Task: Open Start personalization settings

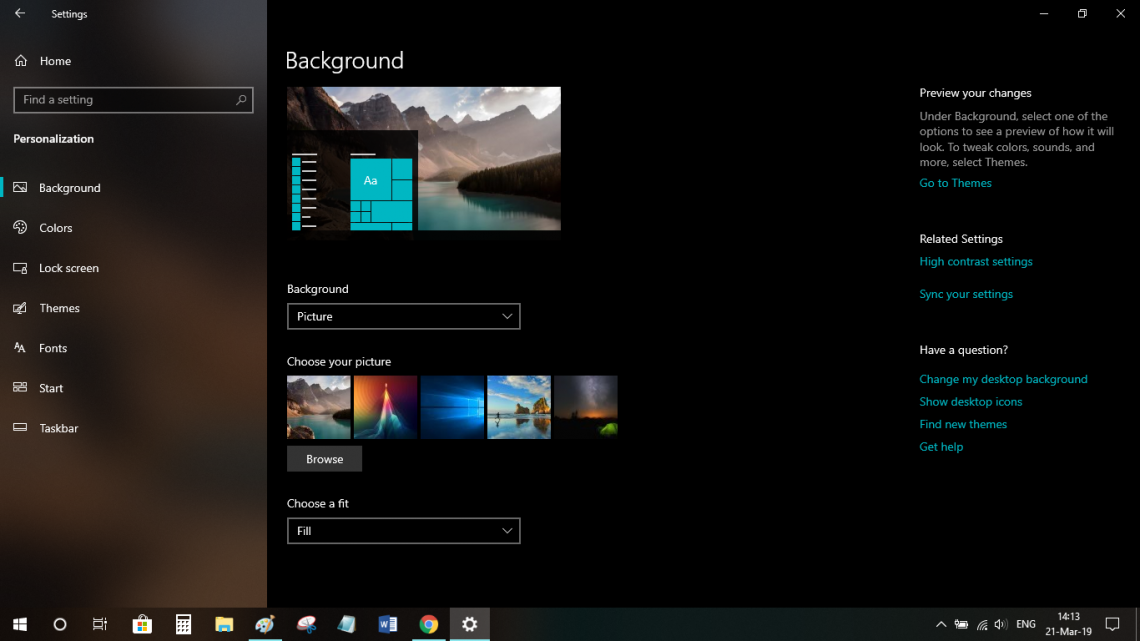Action: (x=49, y=388)
